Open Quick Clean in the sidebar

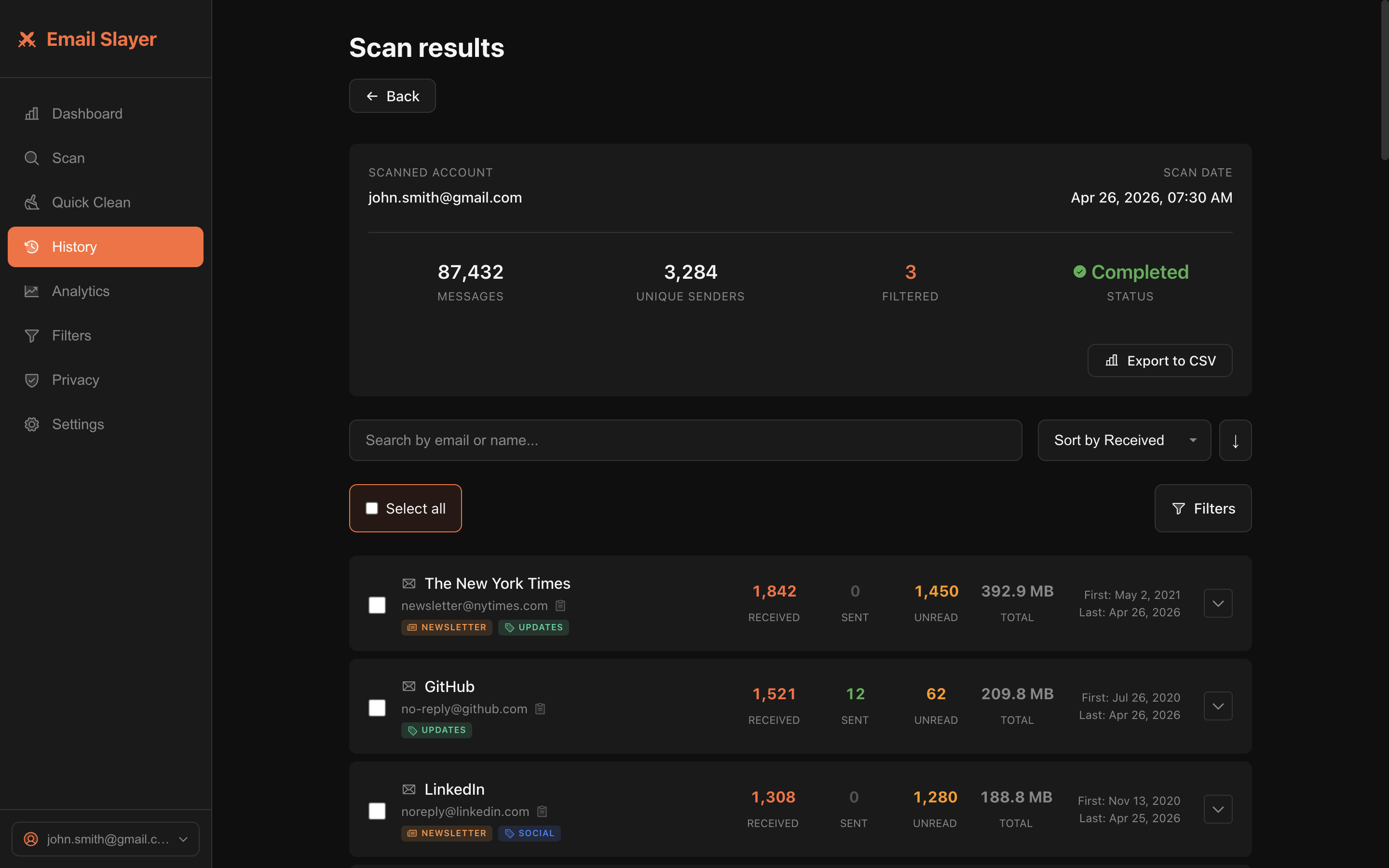(x=106, y=203)
